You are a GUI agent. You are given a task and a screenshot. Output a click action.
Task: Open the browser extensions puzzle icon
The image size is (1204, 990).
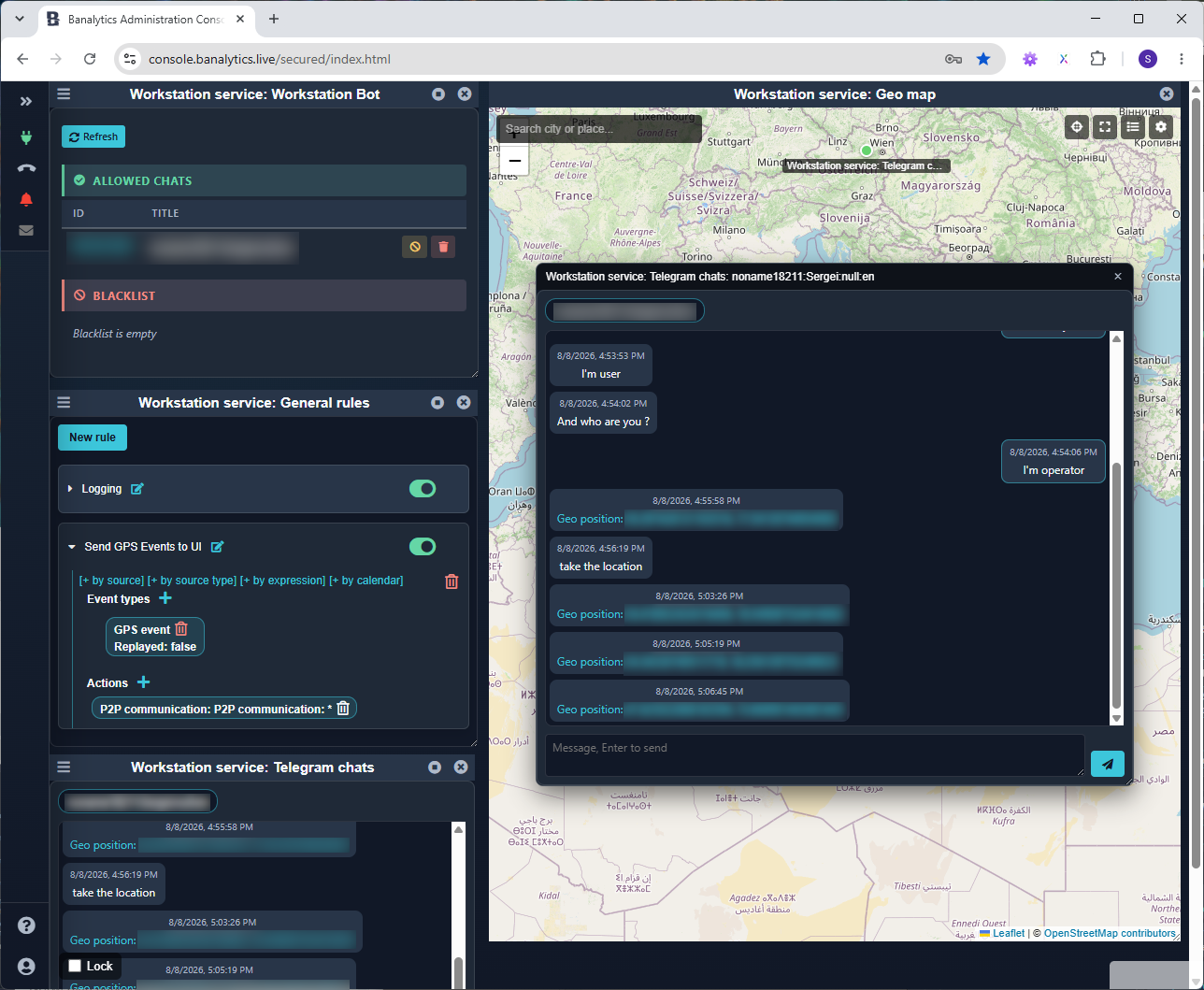tap(1098, 59)
